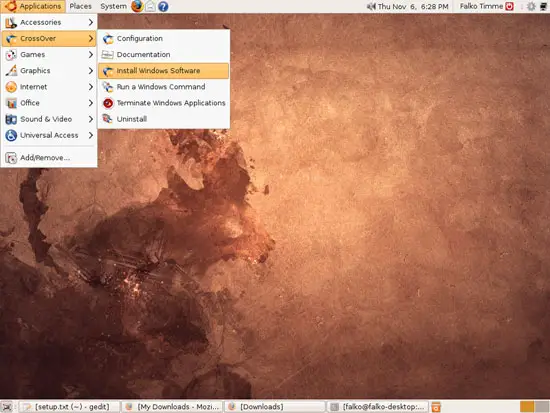Open CrossOver Configuration entry
The height and width of the screenshot is (413, 550).
[163, 38]
